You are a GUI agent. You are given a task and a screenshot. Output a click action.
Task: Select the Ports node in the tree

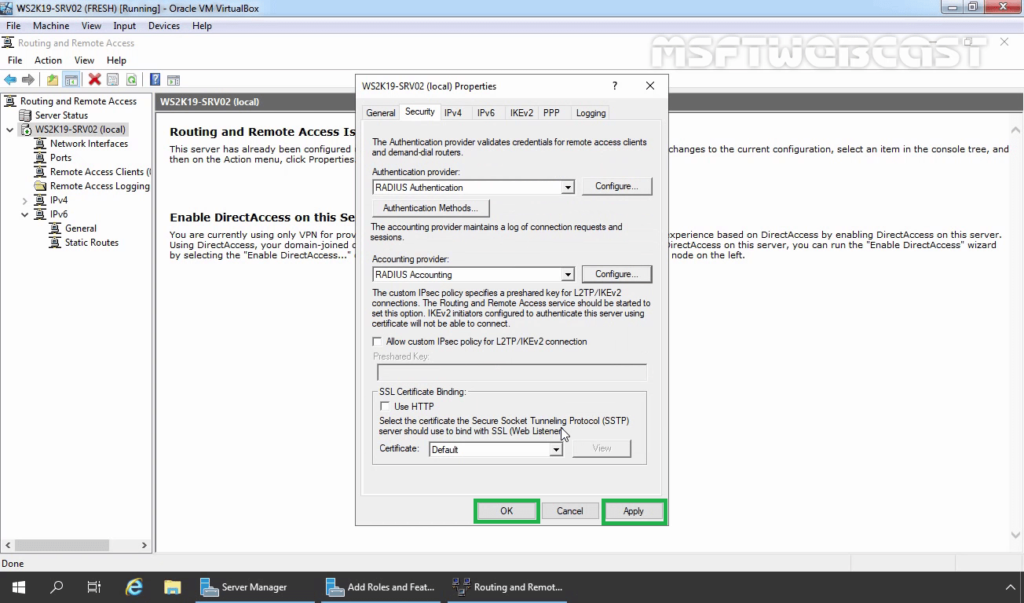pyautogui.click(x=61, y=157)
